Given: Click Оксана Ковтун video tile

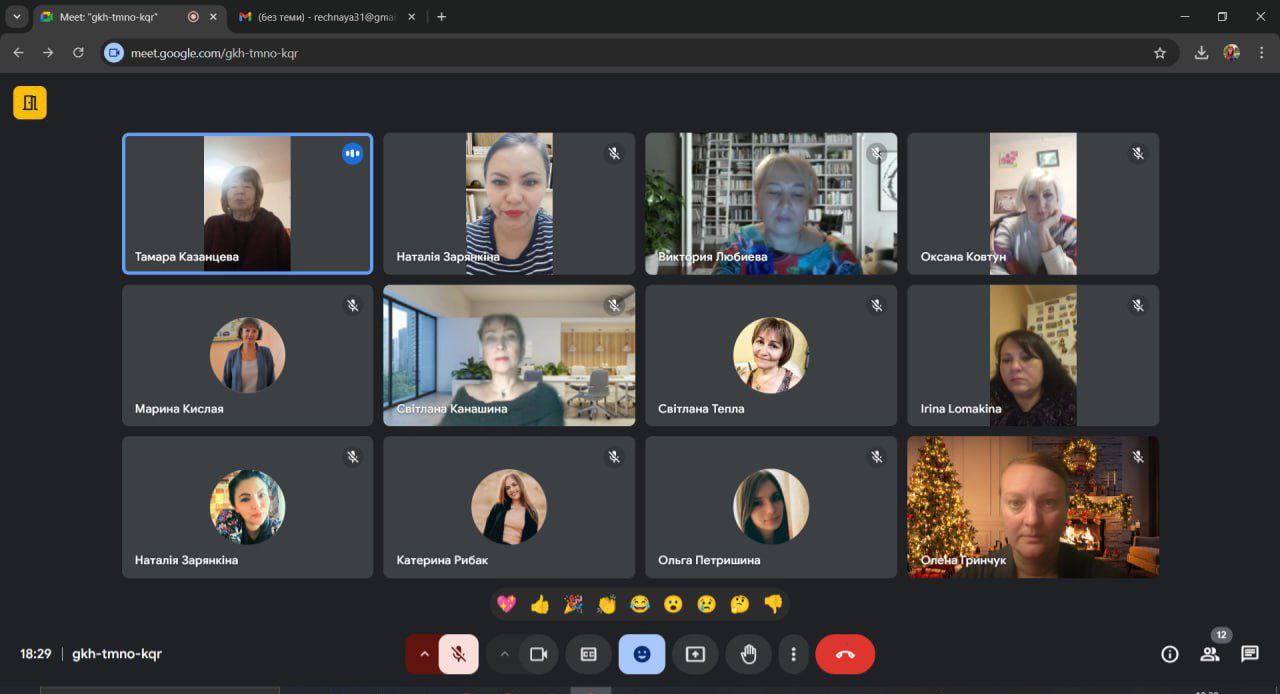Looking at the screenshot, I should click(1033, 204).
